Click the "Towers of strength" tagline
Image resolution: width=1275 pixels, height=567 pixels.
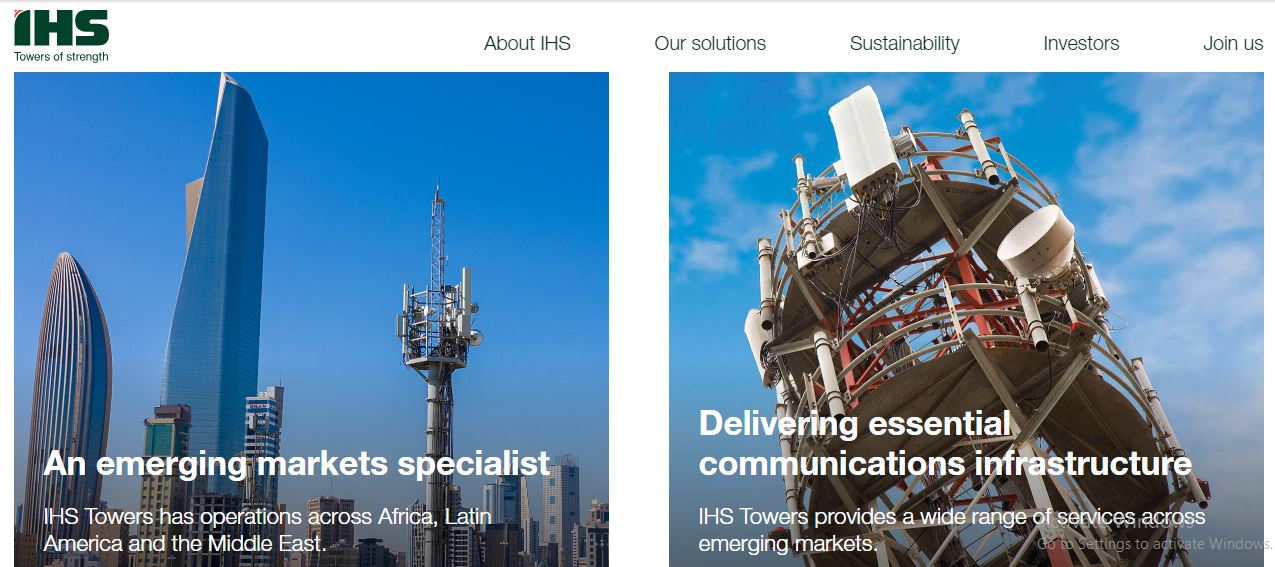pos(61,57)
